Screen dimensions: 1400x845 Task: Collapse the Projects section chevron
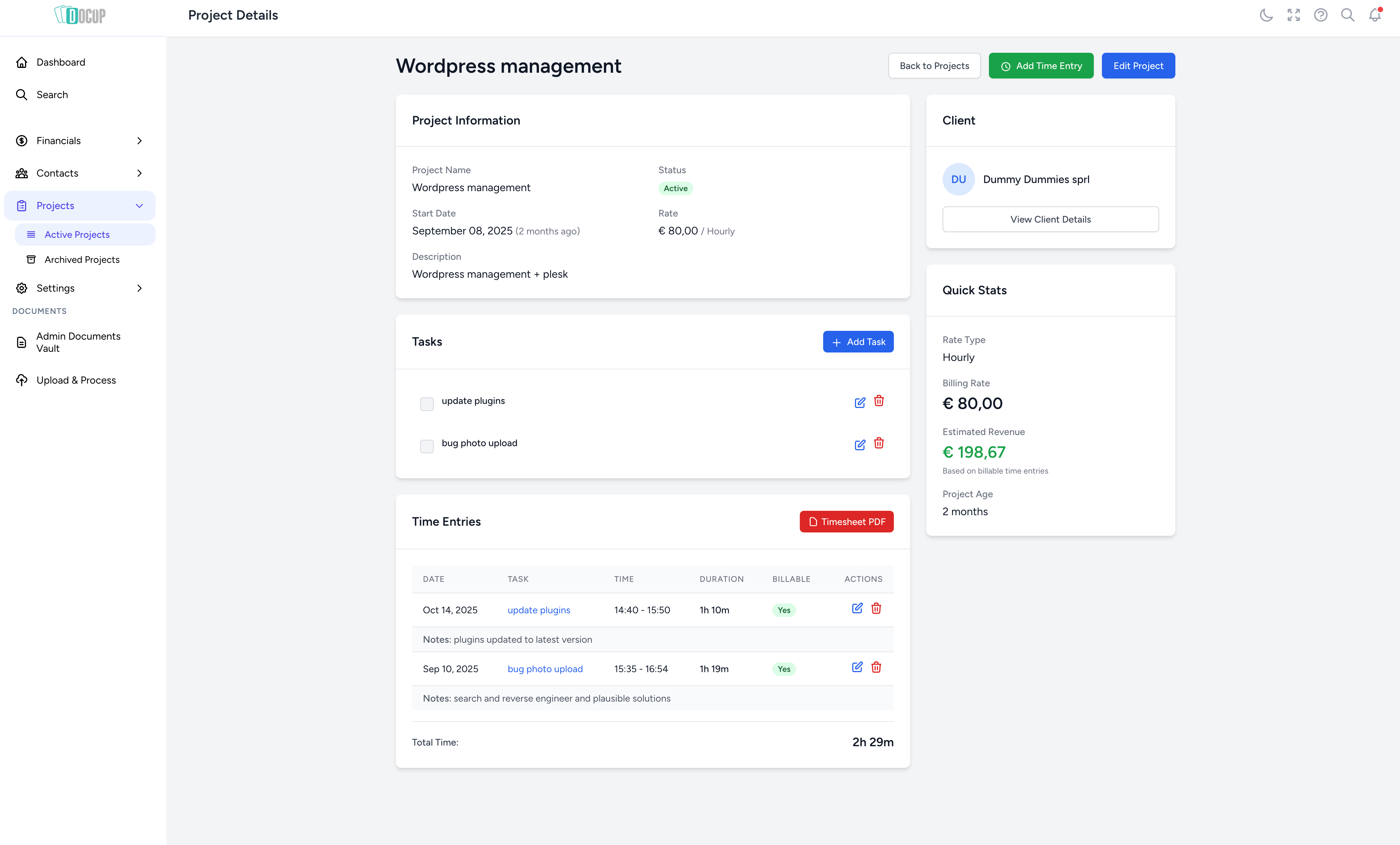(x=139, y=205)
